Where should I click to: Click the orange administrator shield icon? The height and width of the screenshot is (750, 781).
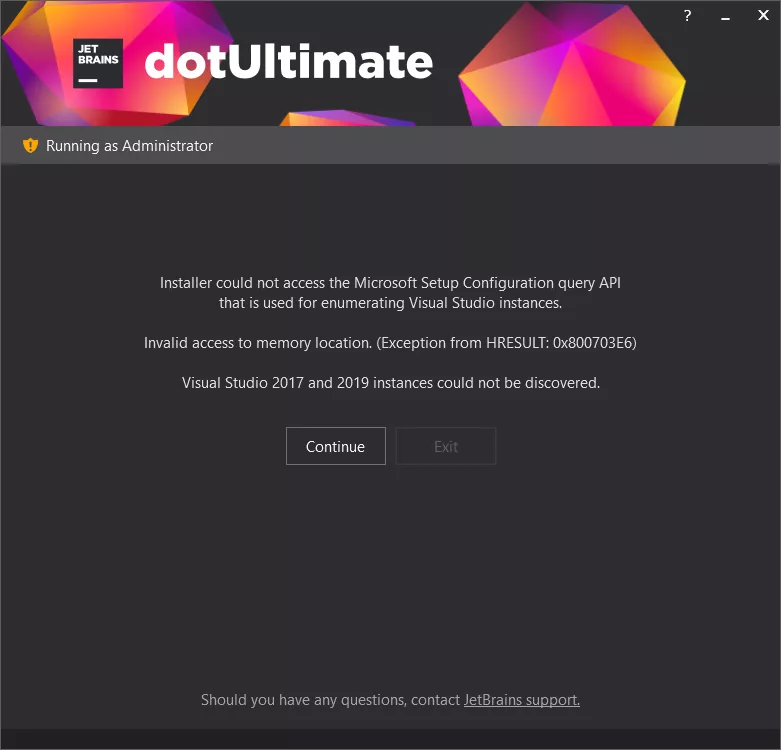pyautogui.click(x=30, y=145)
